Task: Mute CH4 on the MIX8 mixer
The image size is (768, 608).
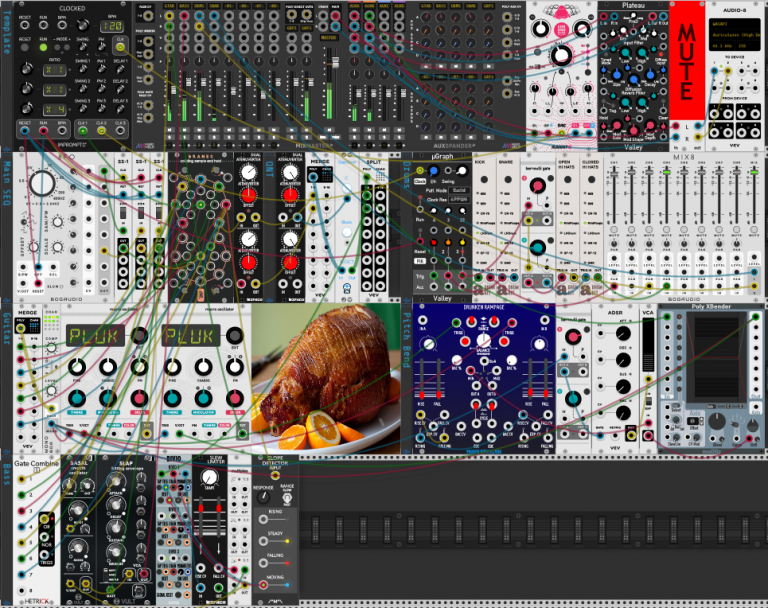Action: [667, 229]
